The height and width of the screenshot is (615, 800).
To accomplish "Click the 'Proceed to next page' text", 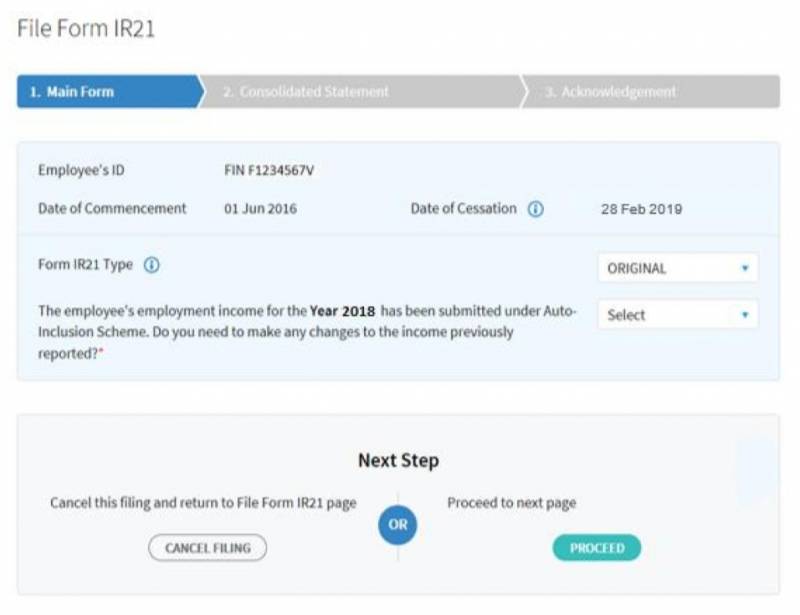I will tap(511, 503).
